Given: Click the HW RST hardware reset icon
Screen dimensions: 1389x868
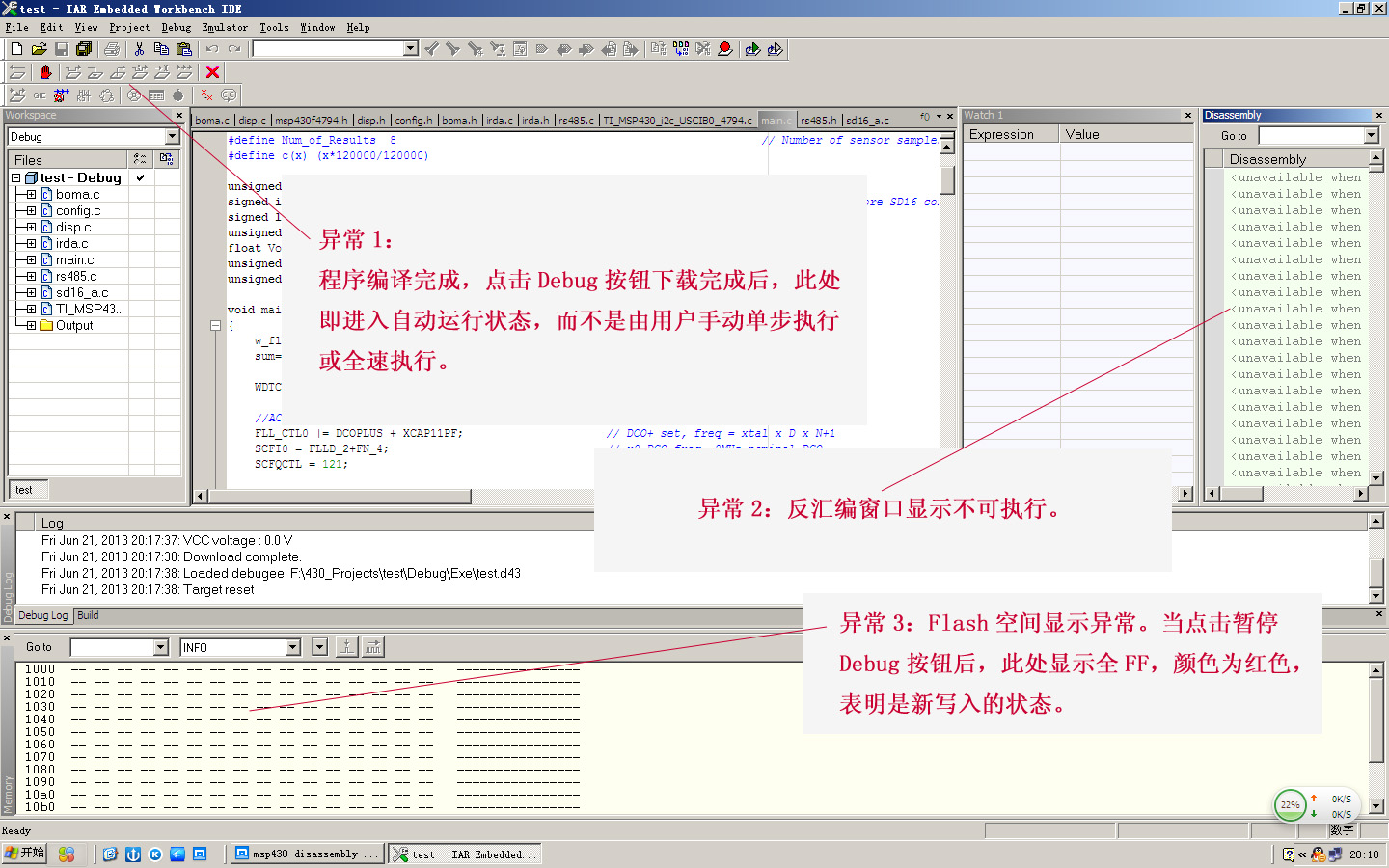Looking at the screenshot, I should [84, 95].
